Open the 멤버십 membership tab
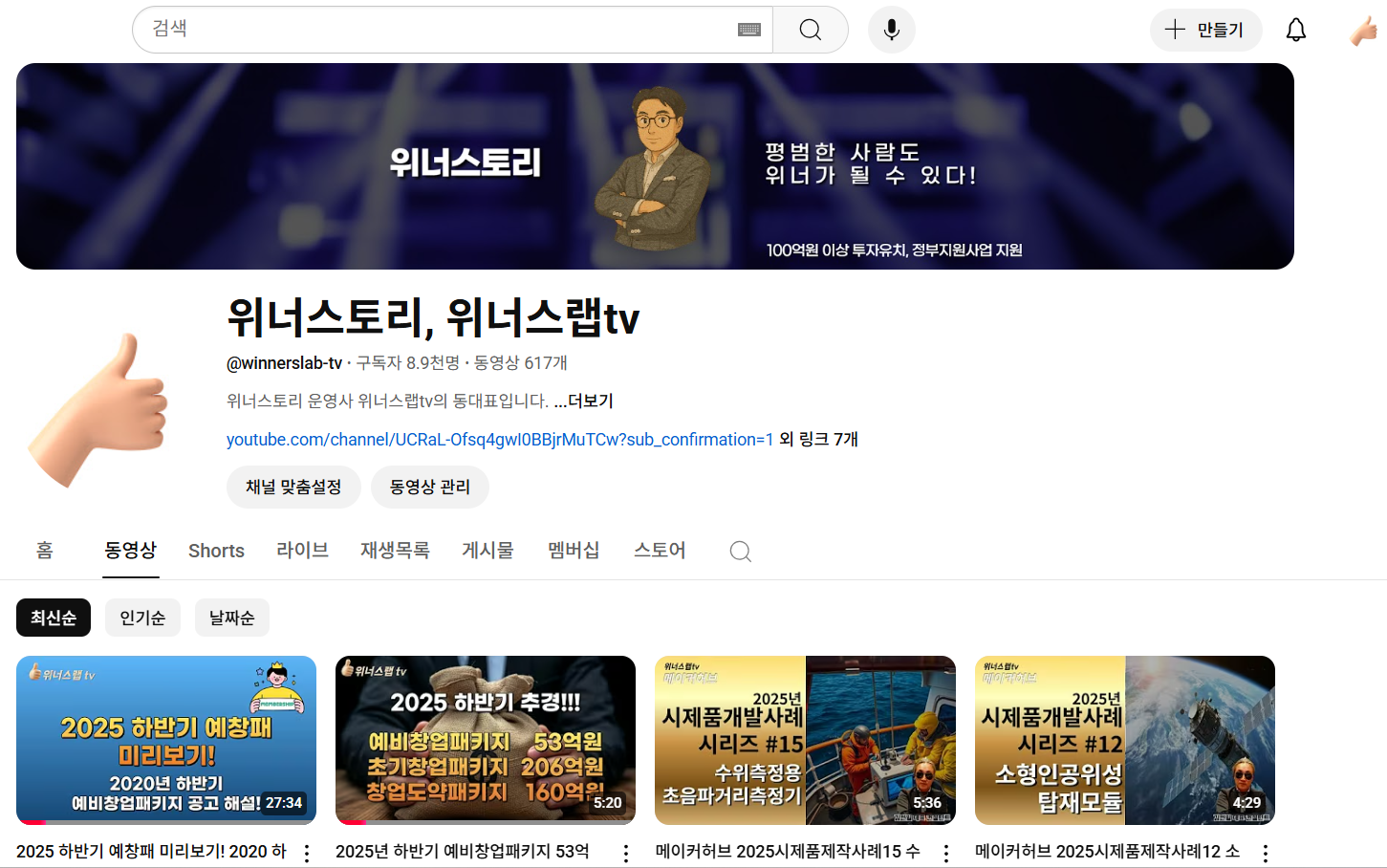This screenshot has width=1387, height=868. (x=574, y=551)
